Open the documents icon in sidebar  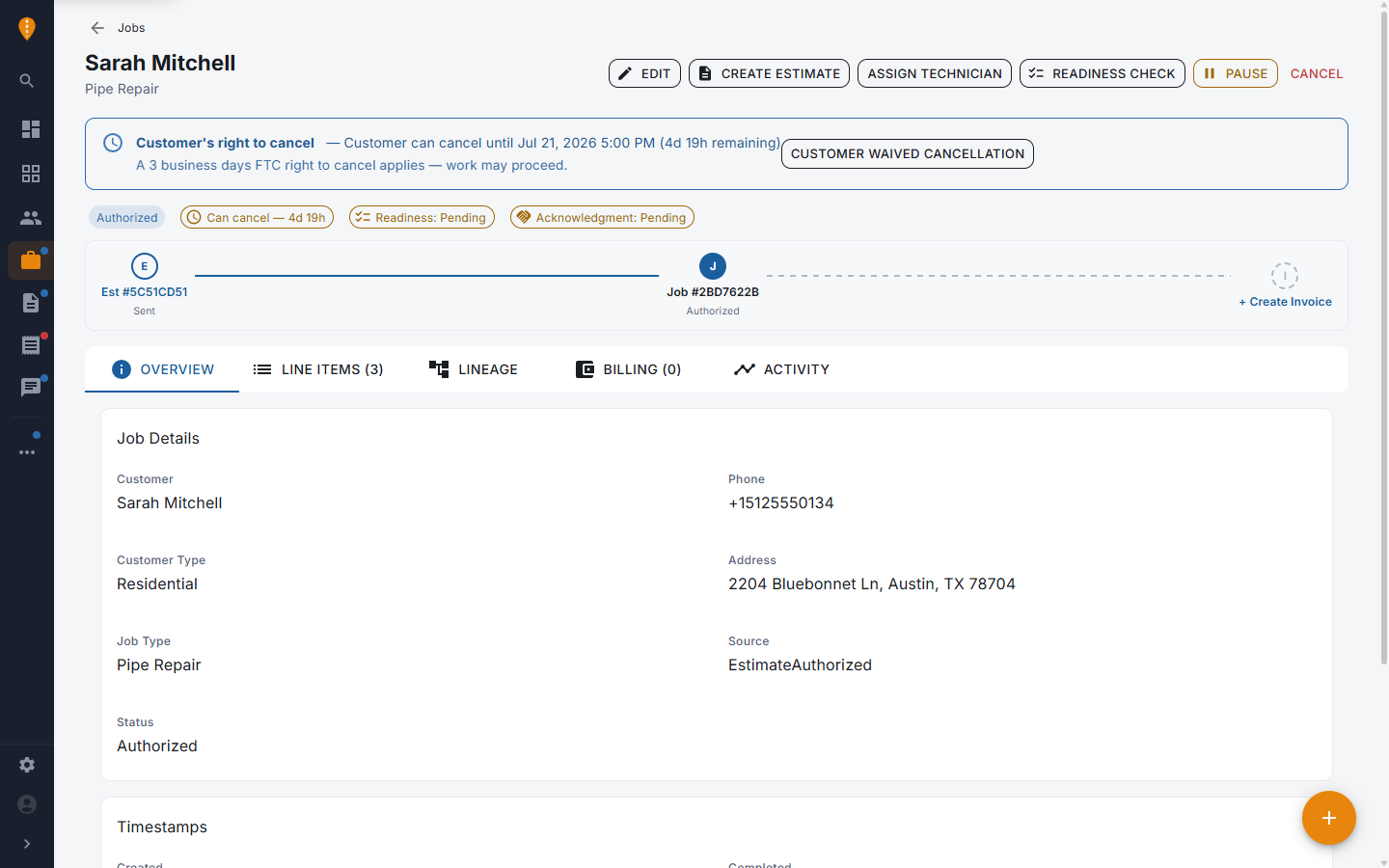31,303
